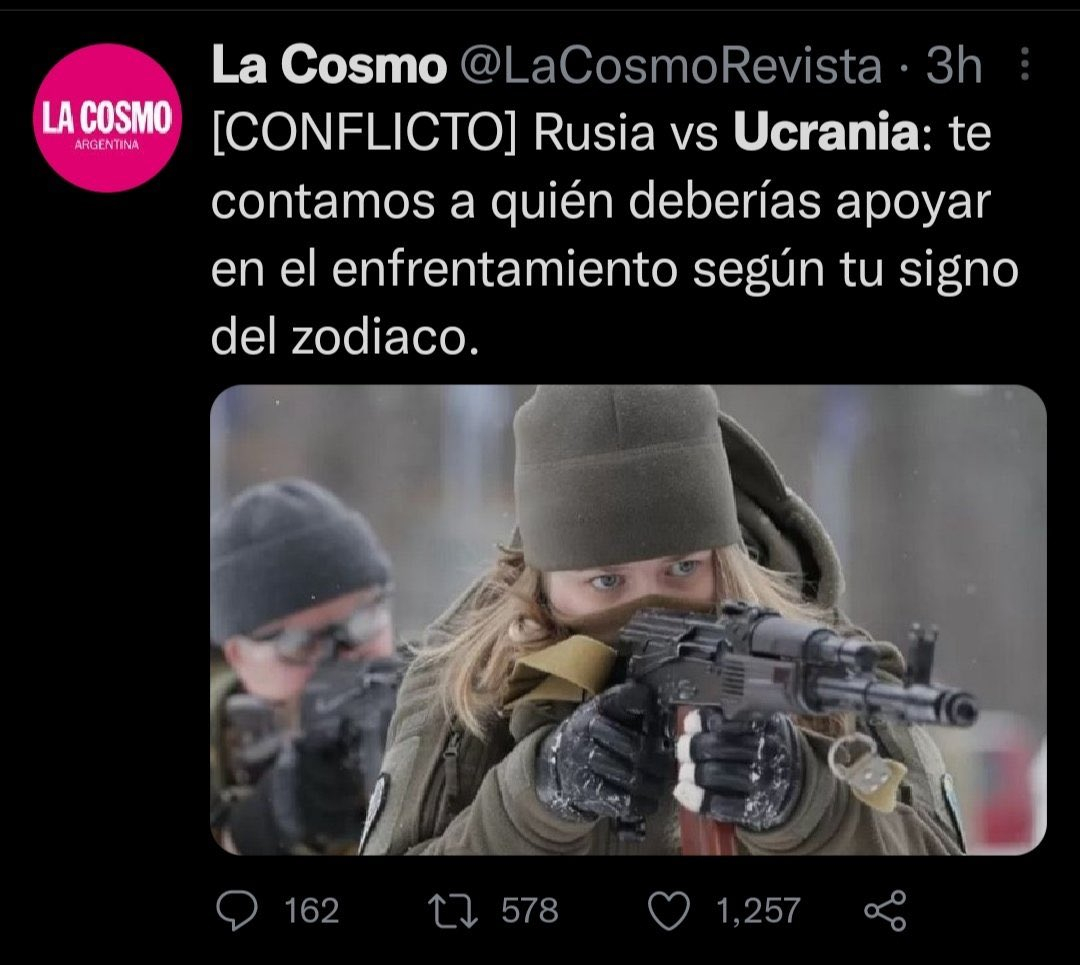Click the reply speech bubble icon
Screen dimensions: 1080x965
237,911
